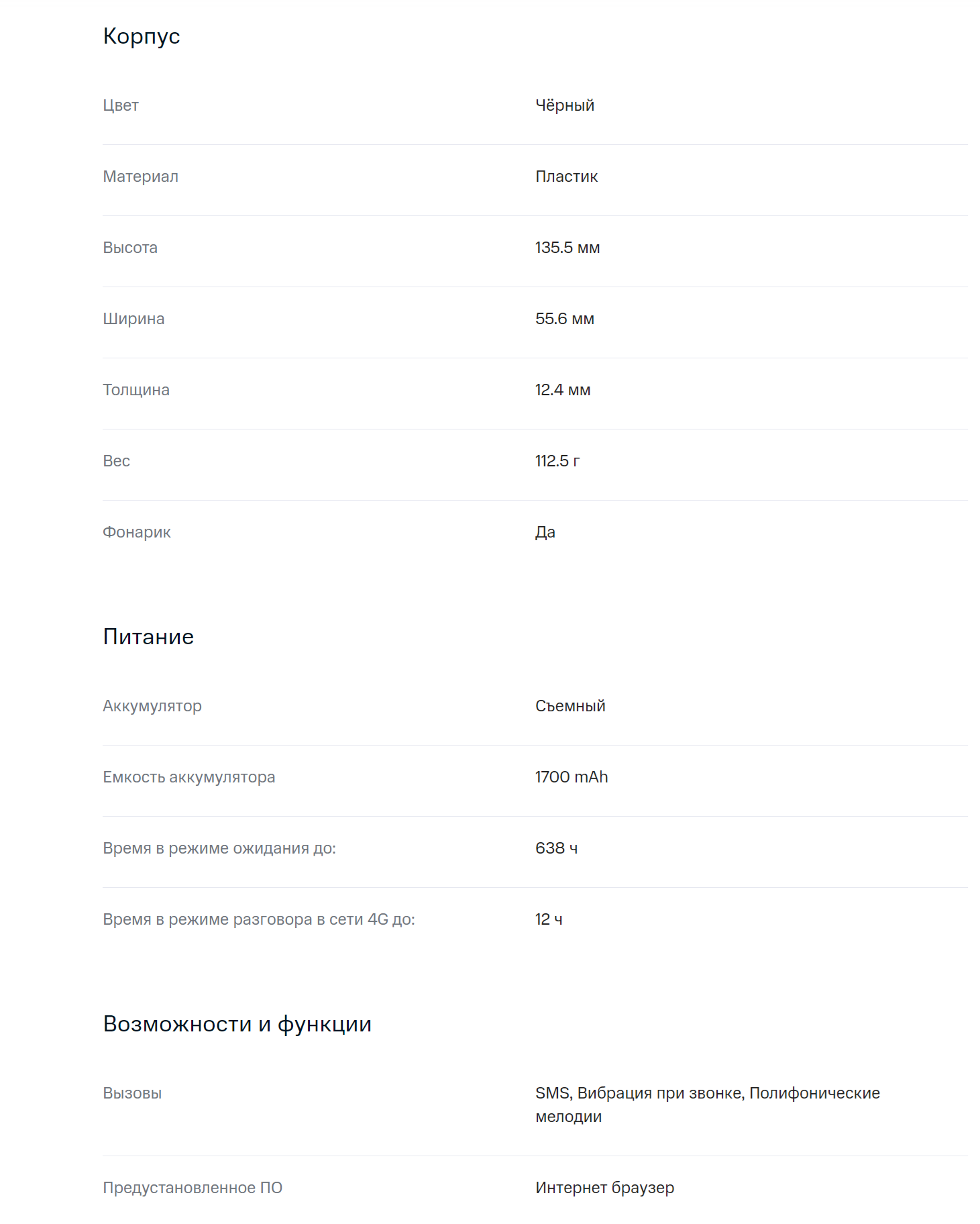Click the "Цвет" specification label
Image resolution: width=980 pixels, height=1224 pixels.
tap(121, 105)
